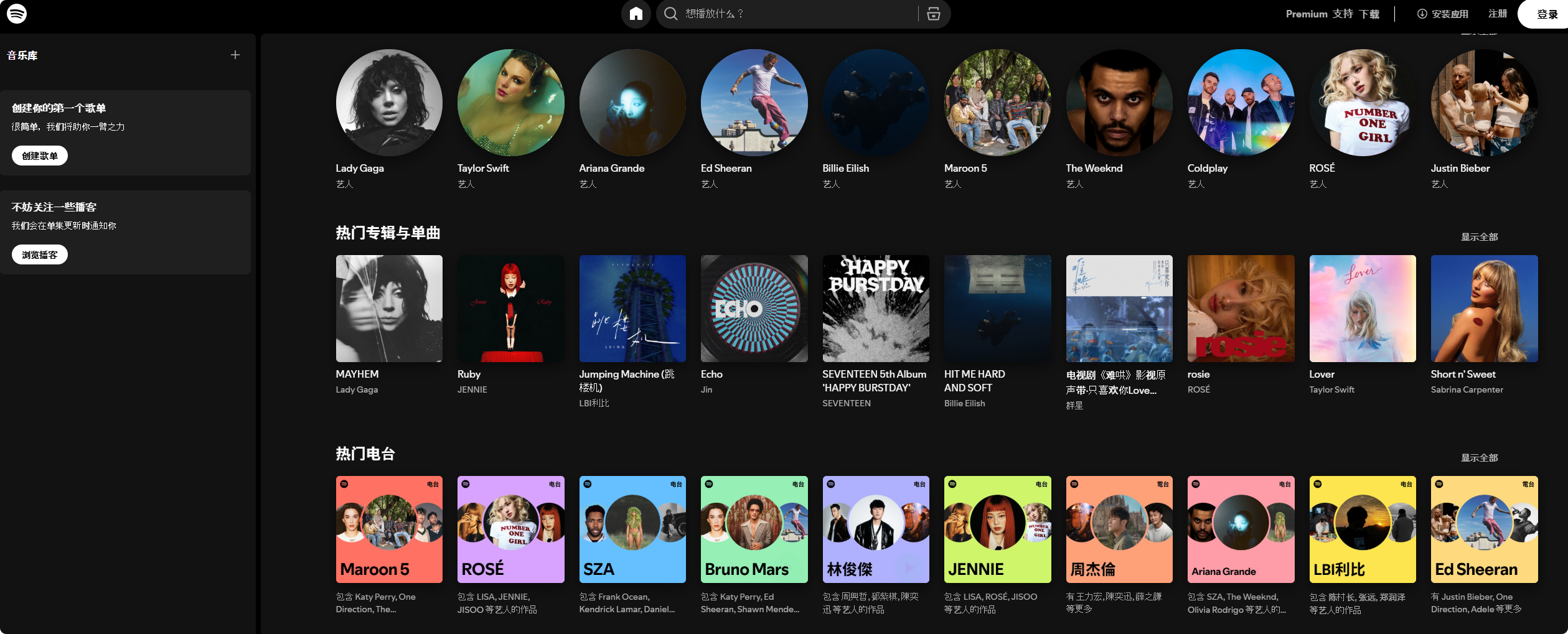Image resolution: width=1568 pixels, height=634 pixels.
Task: Open the 支持 link in top bar
Action: pyautogui.click(x=1343, y=14)
